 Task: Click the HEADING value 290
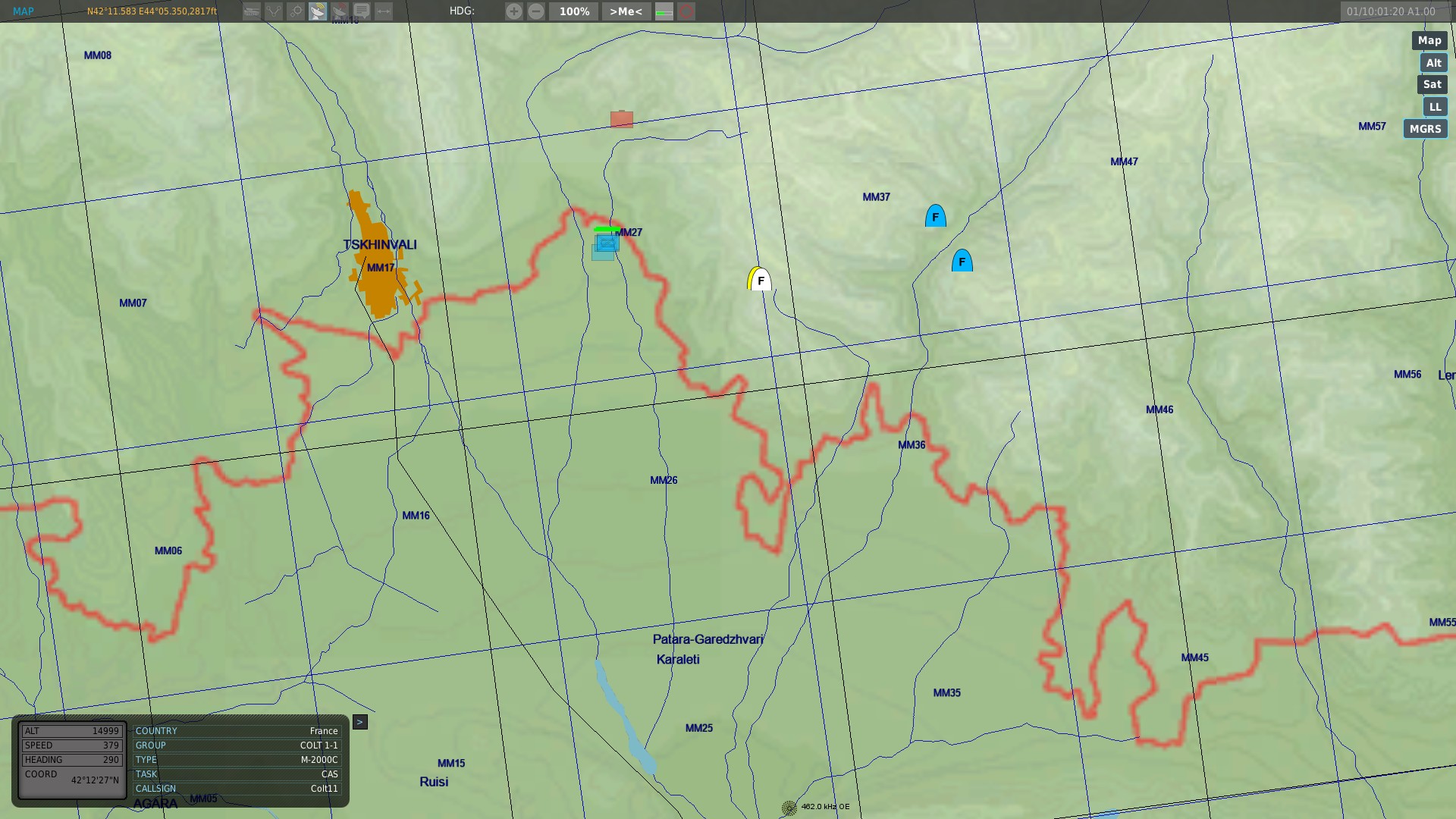point(72,760)
